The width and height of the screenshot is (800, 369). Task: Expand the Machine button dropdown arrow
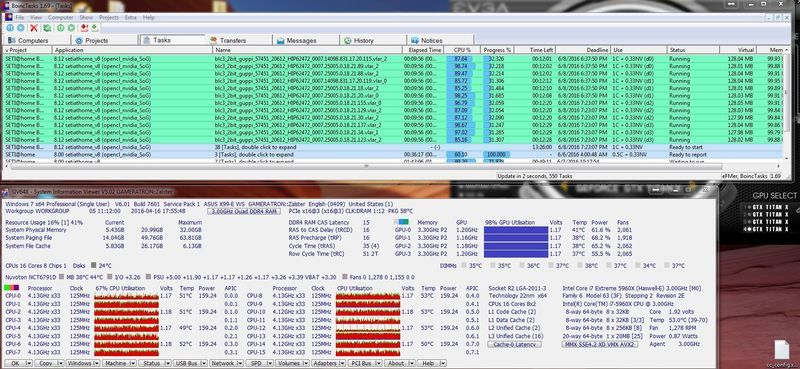click(133, 363)
